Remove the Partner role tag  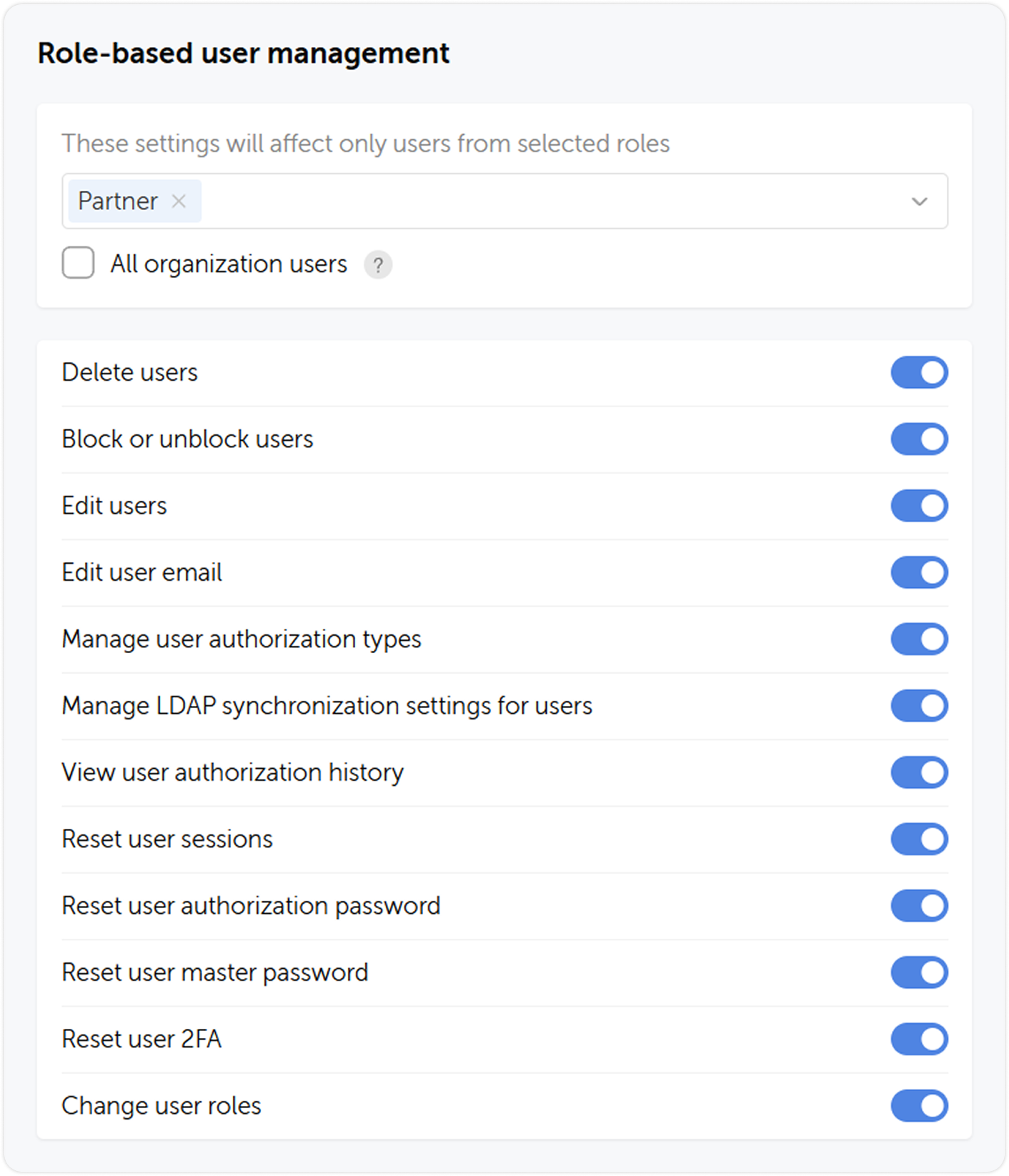179,201
